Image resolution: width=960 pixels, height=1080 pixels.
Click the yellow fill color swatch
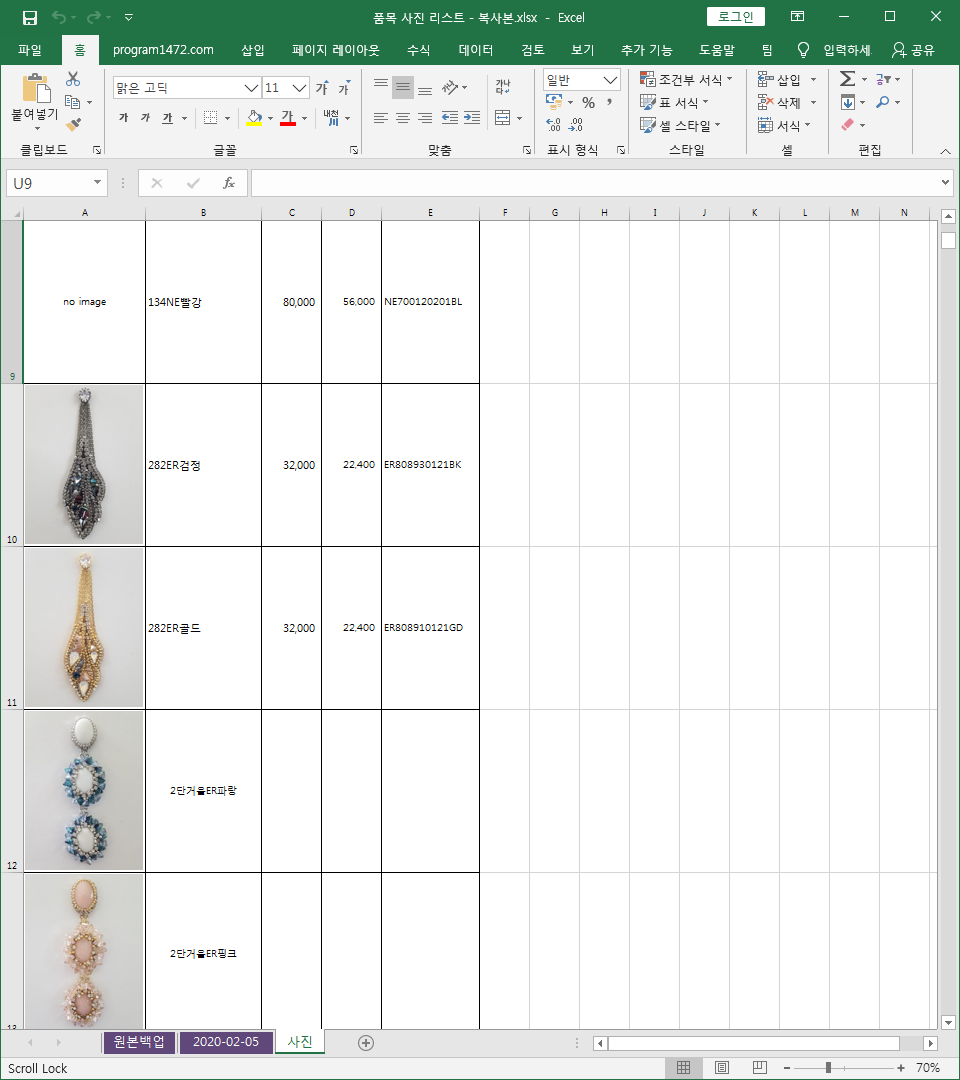[254, 118]
